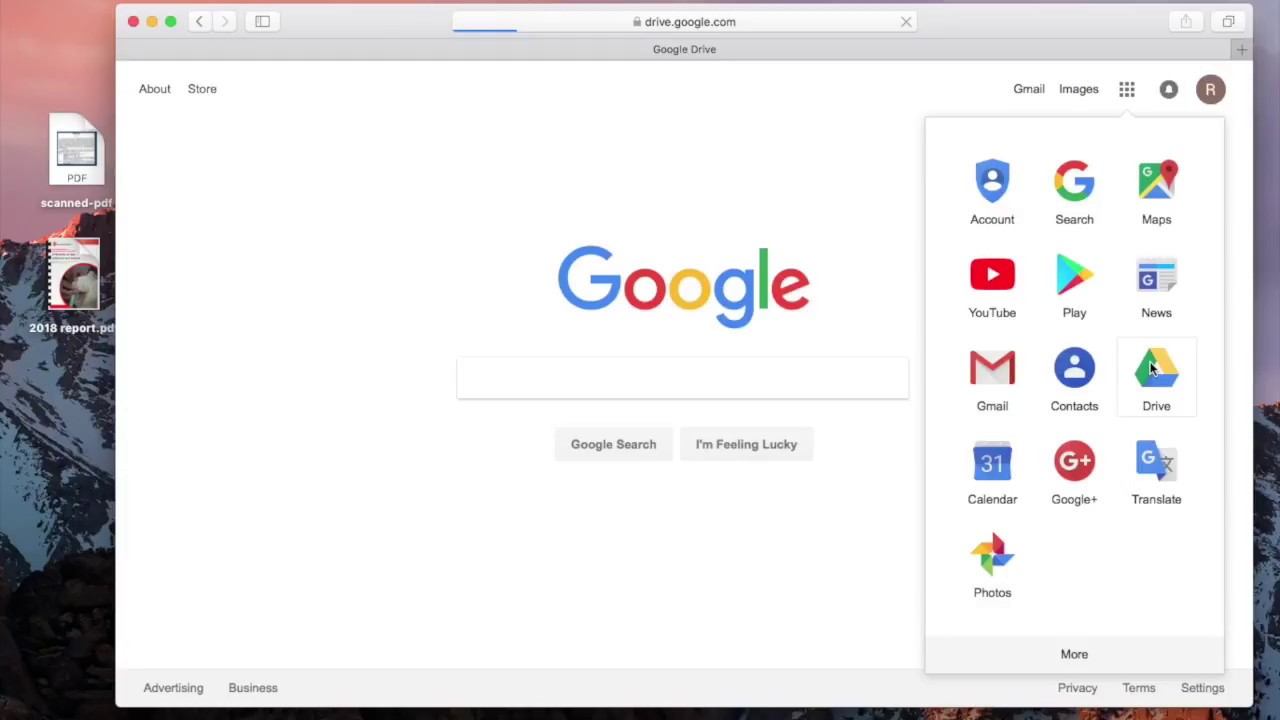Open the News app icon
Image resolution: width=1280 pixels, height=720 pixels.
coord(1156,286)
